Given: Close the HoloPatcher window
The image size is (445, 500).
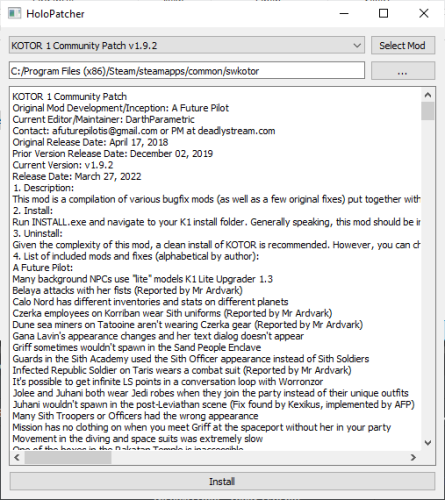Looking at the screenshot, I should tap(424, 14).
